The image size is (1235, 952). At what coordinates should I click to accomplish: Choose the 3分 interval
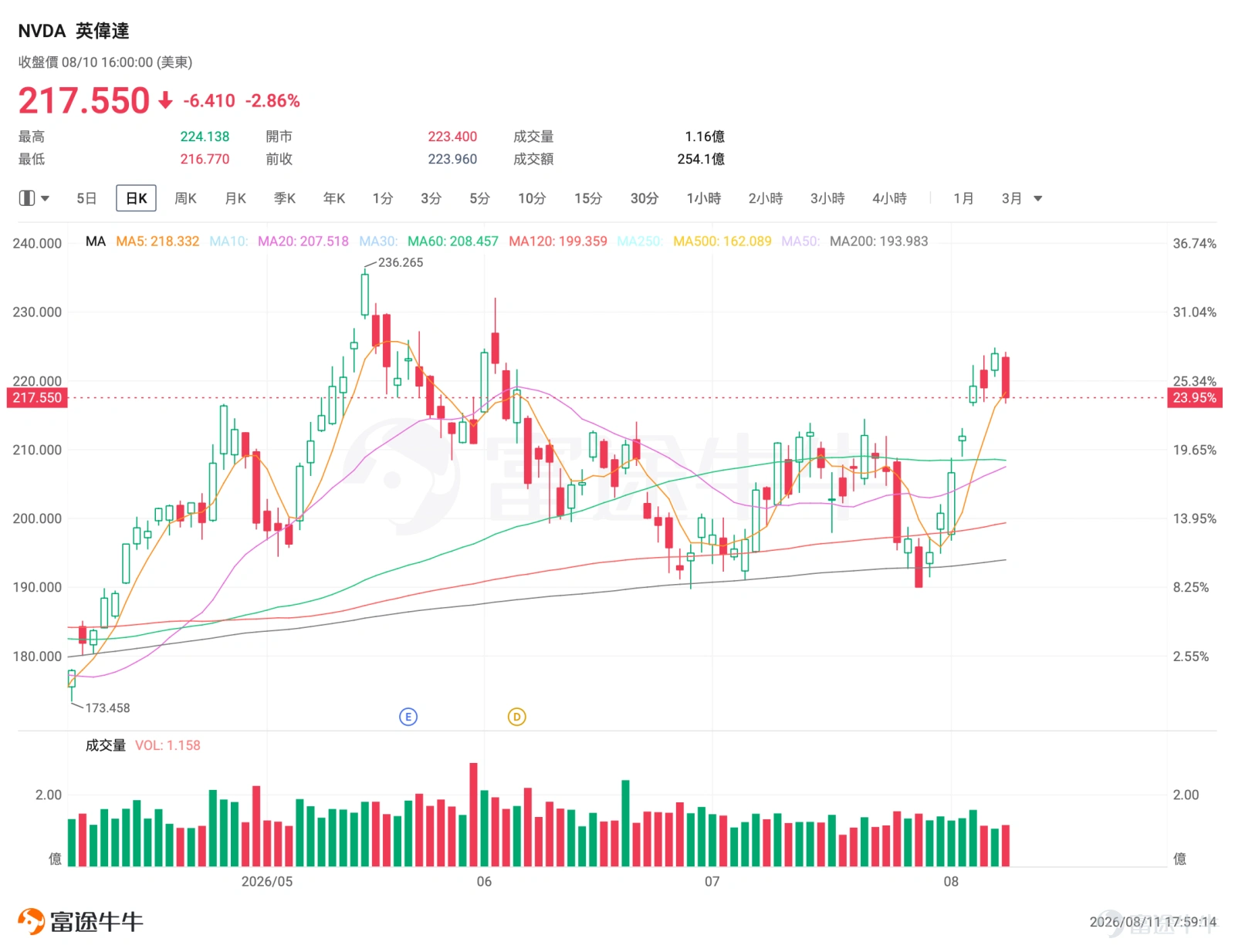pos(431,198)
